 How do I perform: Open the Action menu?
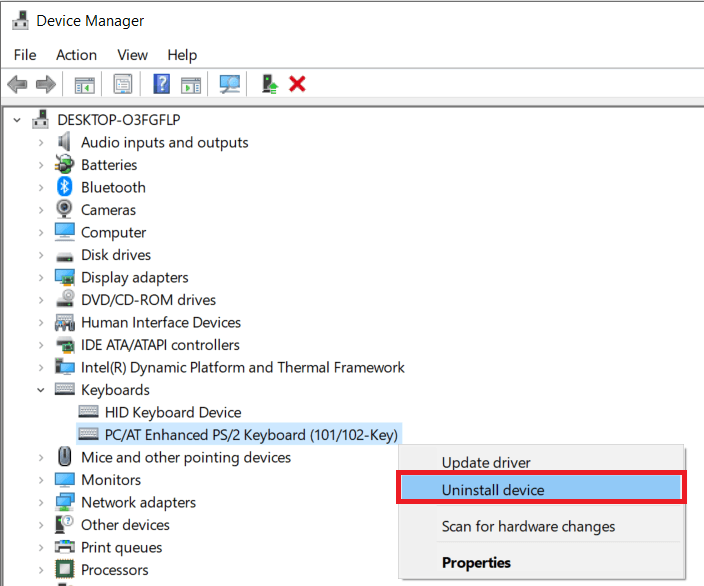[x=76, y=55]
